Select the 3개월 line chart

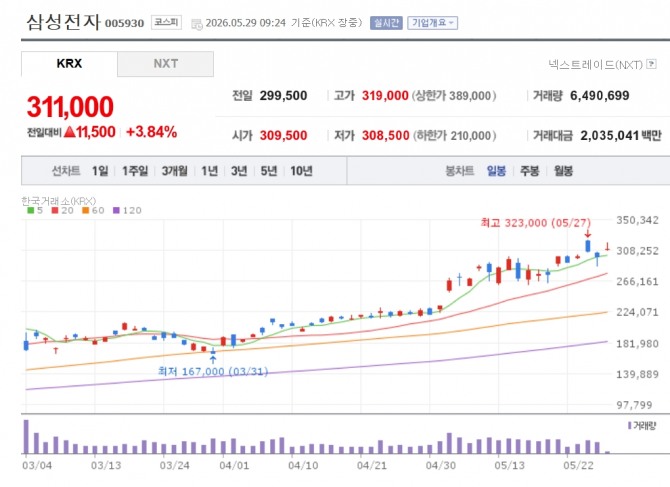[x=174, y=171]
